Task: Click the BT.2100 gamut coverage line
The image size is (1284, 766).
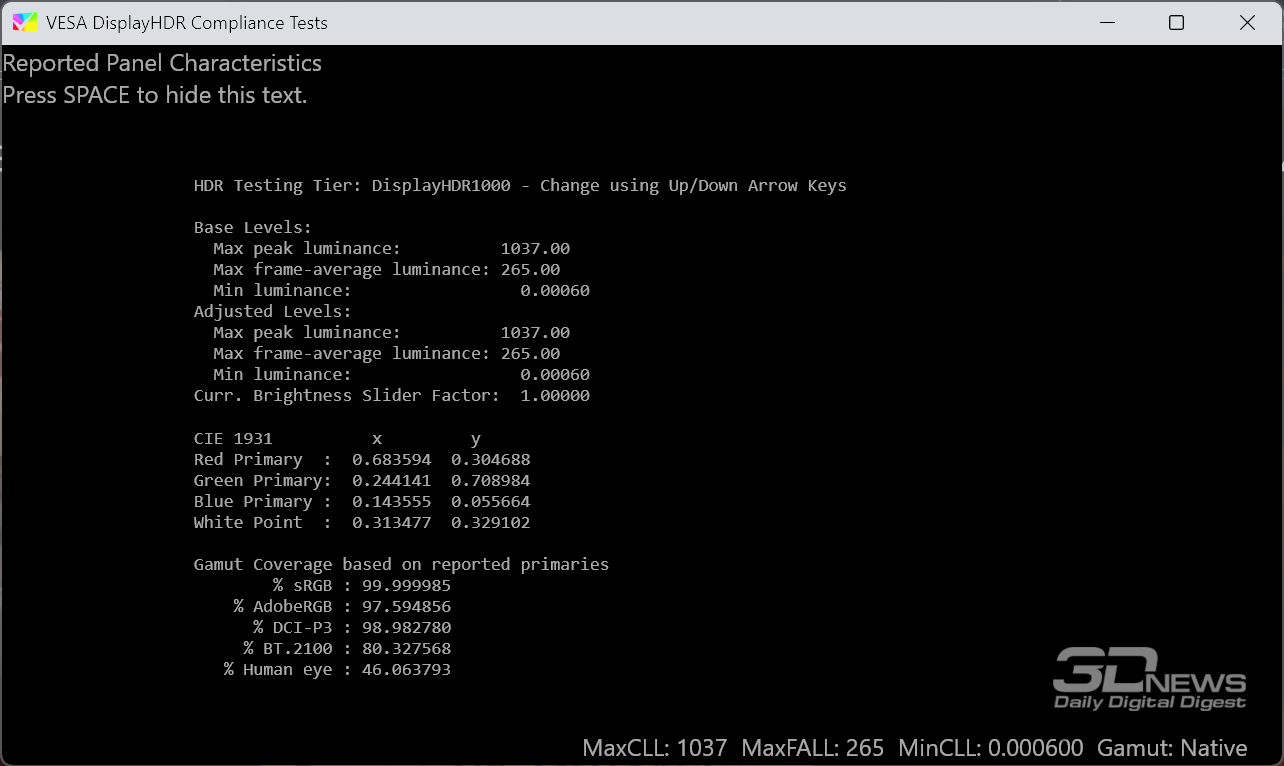Action: [347, 648]
